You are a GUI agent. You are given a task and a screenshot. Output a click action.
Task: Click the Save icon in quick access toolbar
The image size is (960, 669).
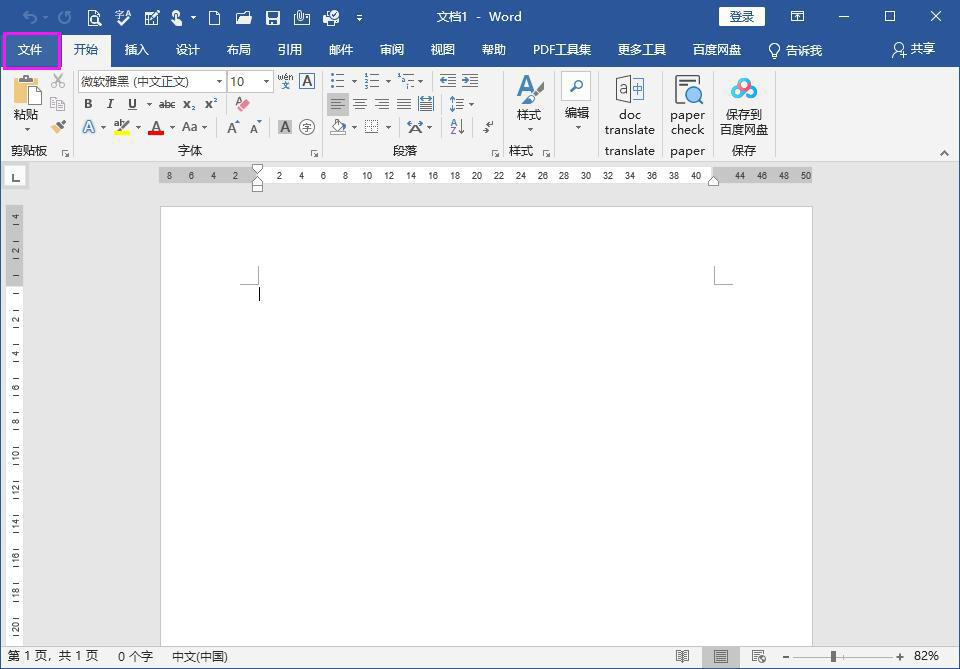coord(272,17)
